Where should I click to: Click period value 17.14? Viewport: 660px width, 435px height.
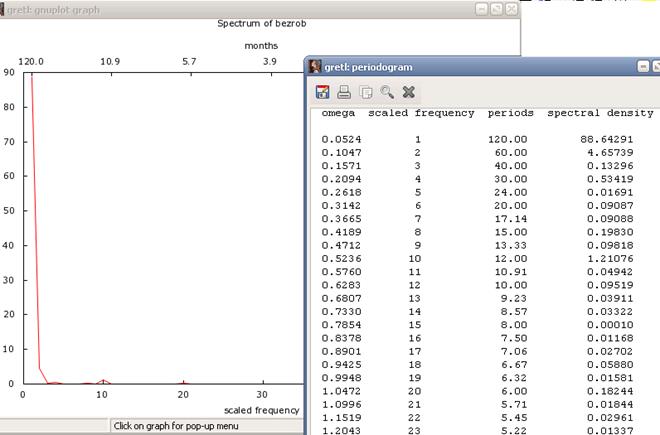(511, 219)
